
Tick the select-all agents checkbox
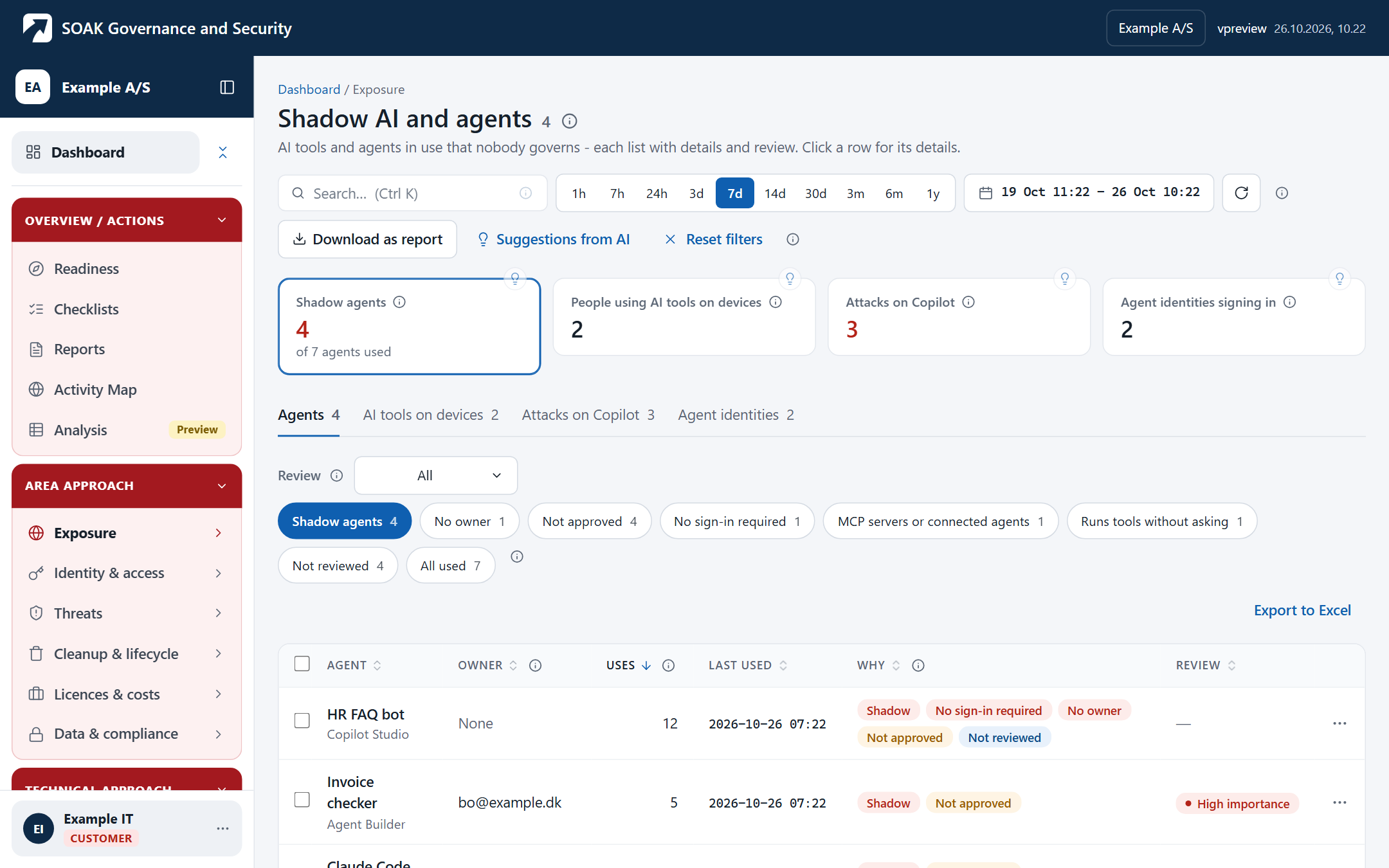point(302,664)
